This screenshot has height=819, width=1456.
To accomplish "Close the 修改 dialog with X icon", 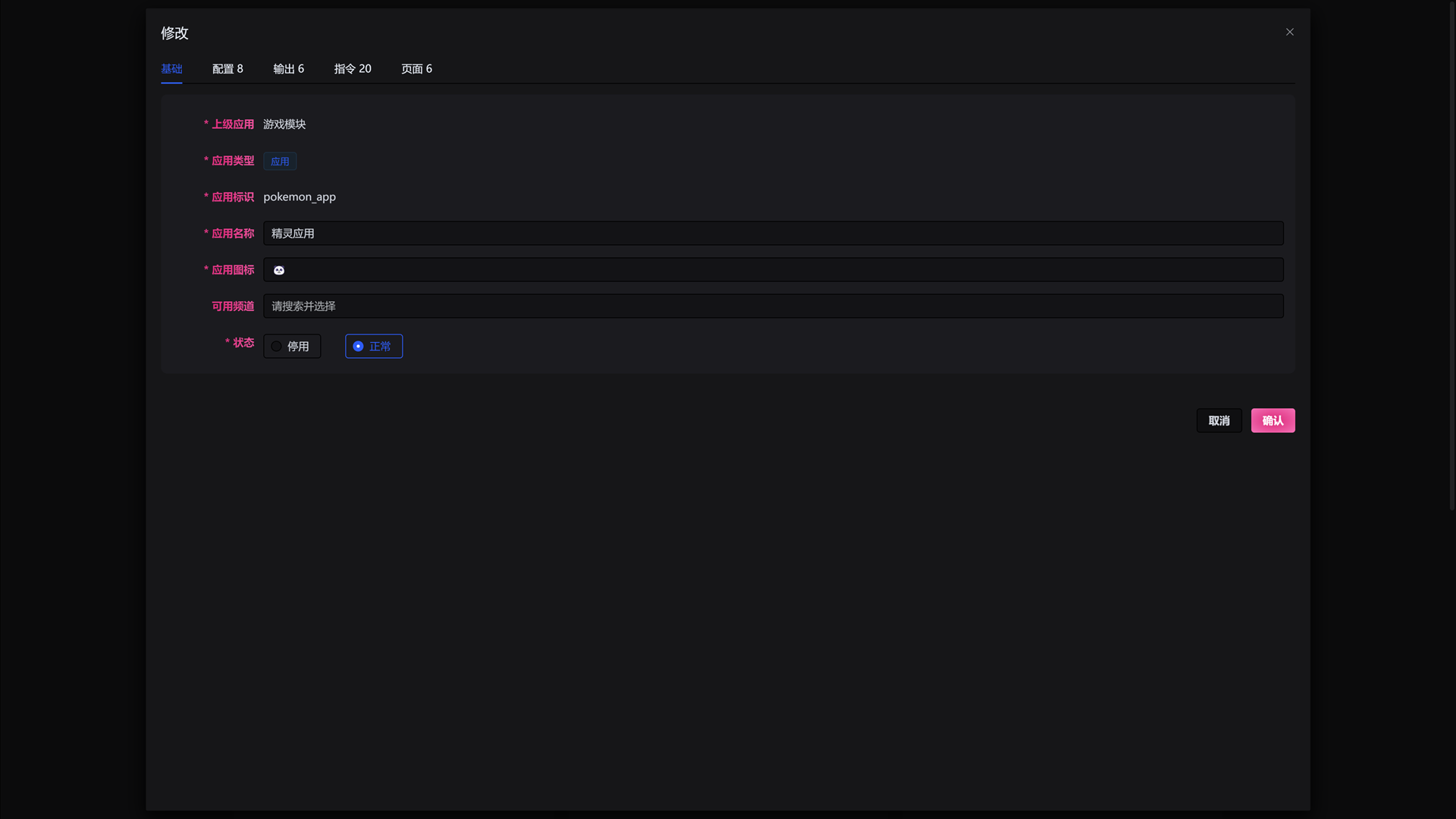I will click(1289, 32).
